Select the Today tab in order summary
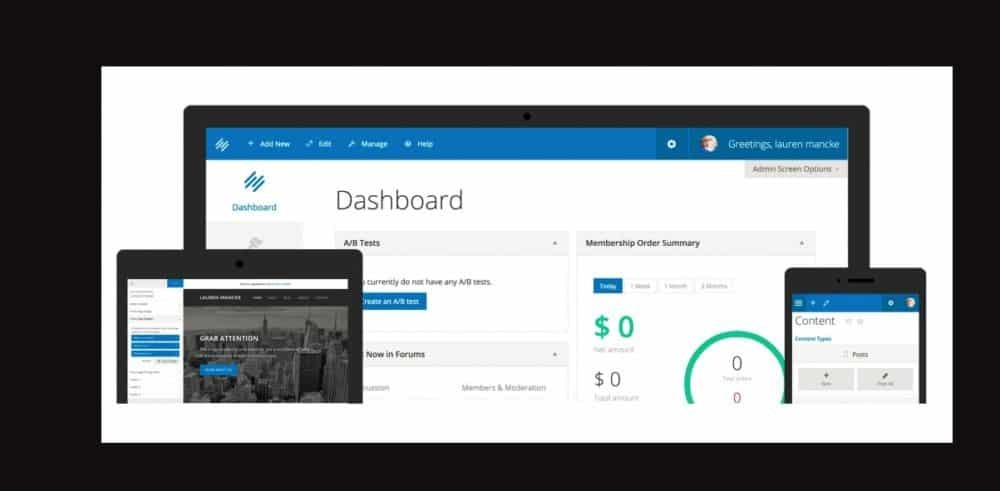The width and height of the screenshot is (1000, 491). [x=607, y=286]
